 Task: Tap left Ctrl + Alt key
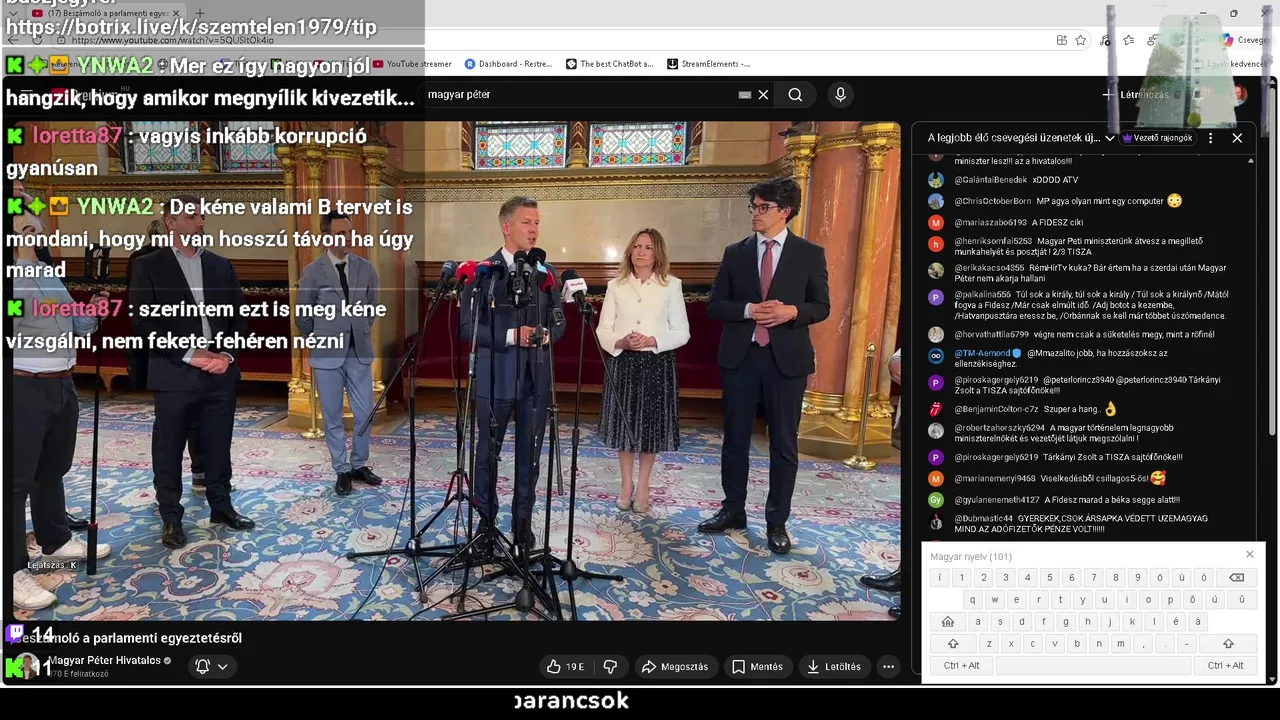(962, 665)
